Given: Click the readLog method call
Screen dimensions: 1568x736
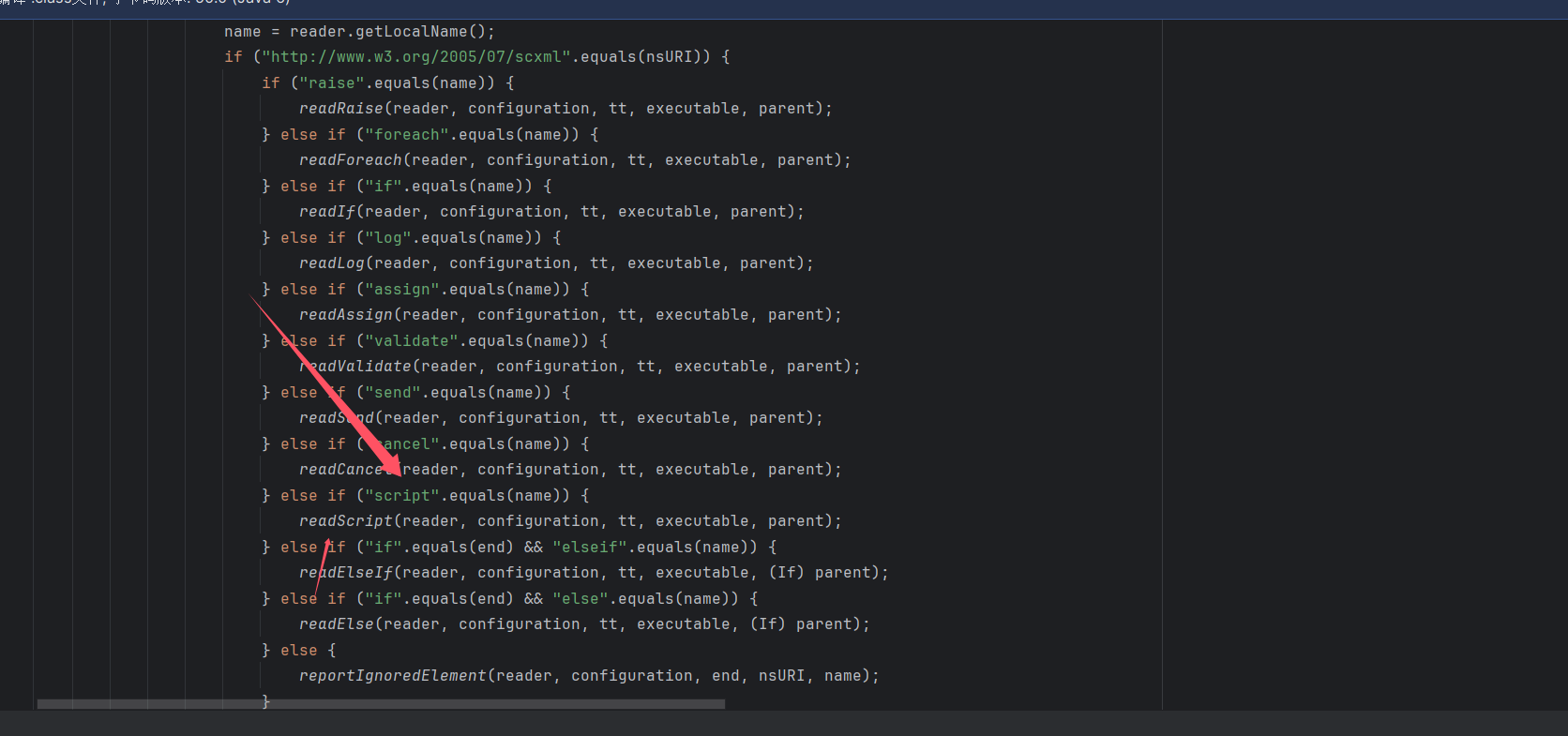Looking at the screenshot, I should coord(332,263).
